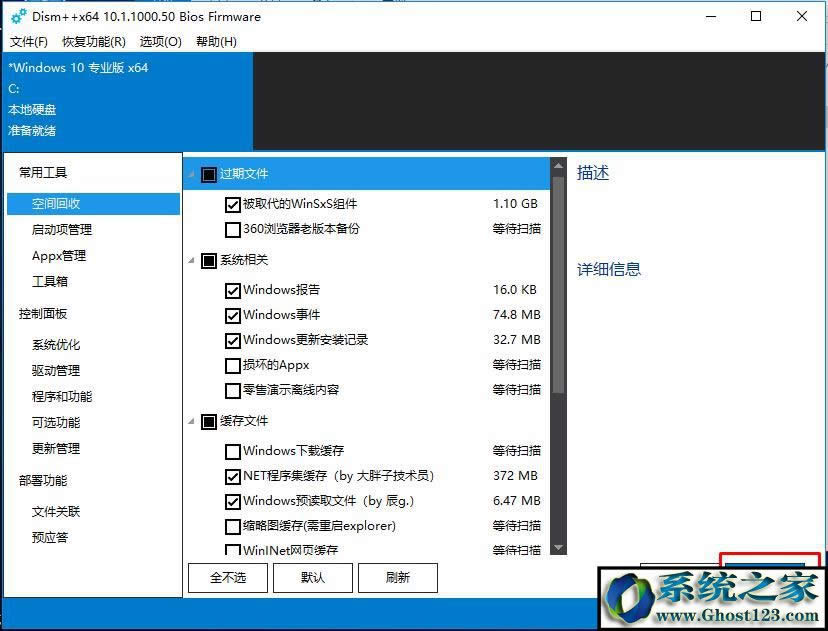Click the 刷新 button to rescan
The image size is (828, 631).
click(x=398, y=577)
